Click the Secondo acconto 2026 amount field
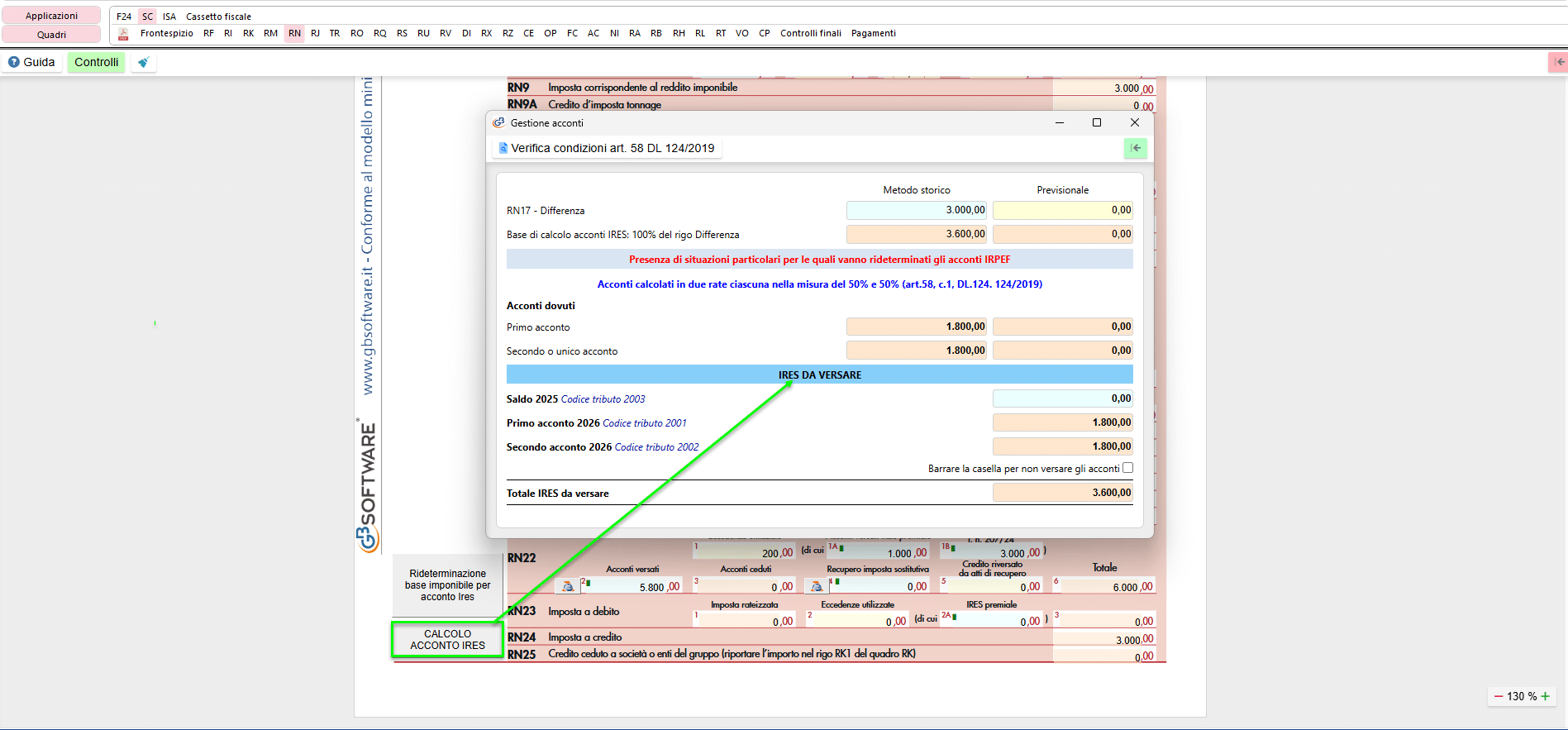 (x=1063, y=446)
